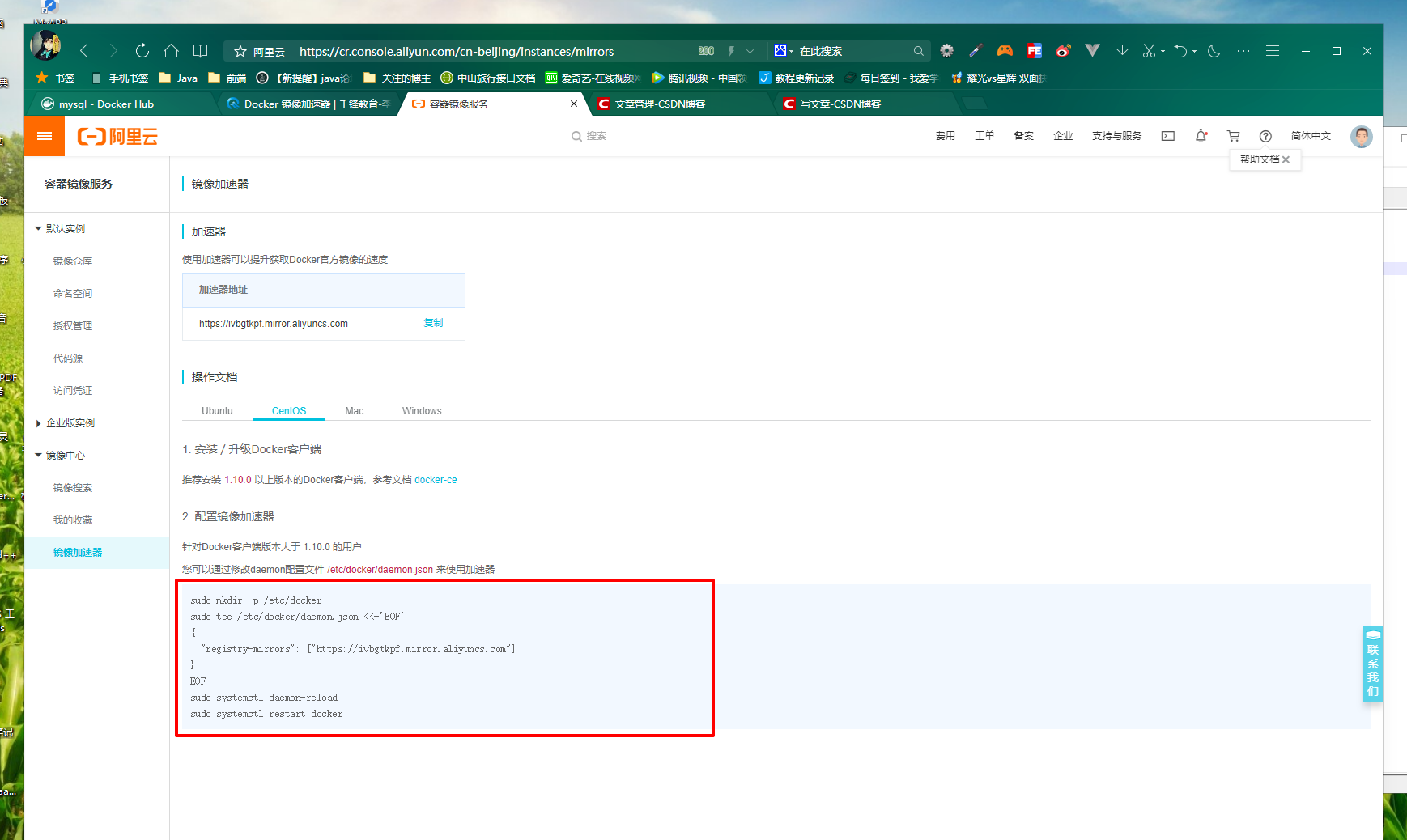Toggle night mode moon icon
The height and width of the screenshot is (840, 1407).
click(1214, 51)
